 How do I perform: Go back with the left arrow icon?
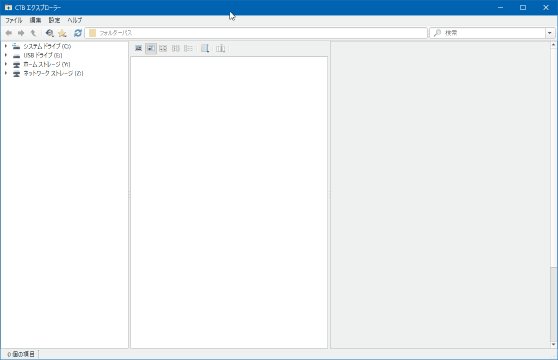9,33
